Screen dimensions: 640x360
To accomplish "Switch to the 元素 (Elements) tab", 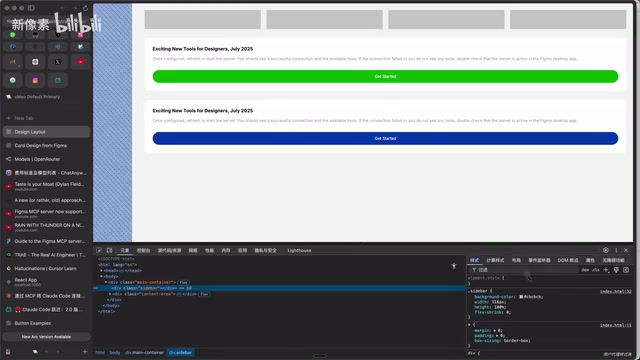I will 125,250.
